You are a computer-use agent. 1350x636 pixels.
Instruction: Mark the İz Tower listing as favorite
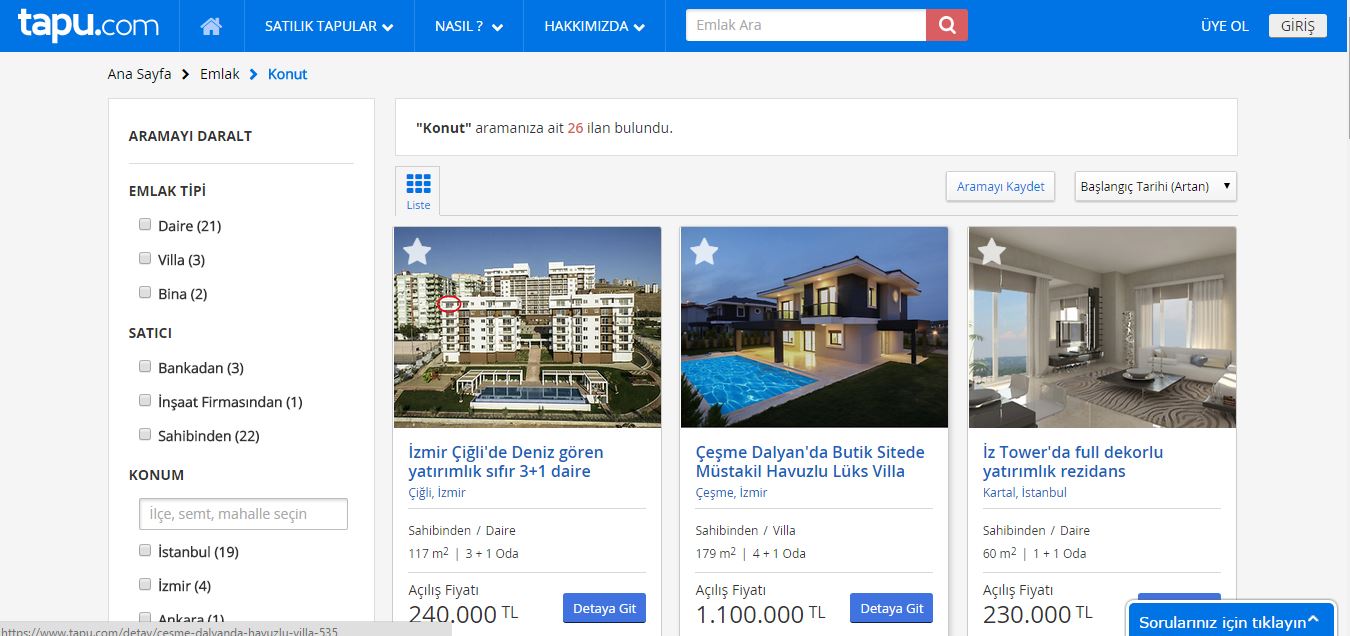click(x=991, y=252)
